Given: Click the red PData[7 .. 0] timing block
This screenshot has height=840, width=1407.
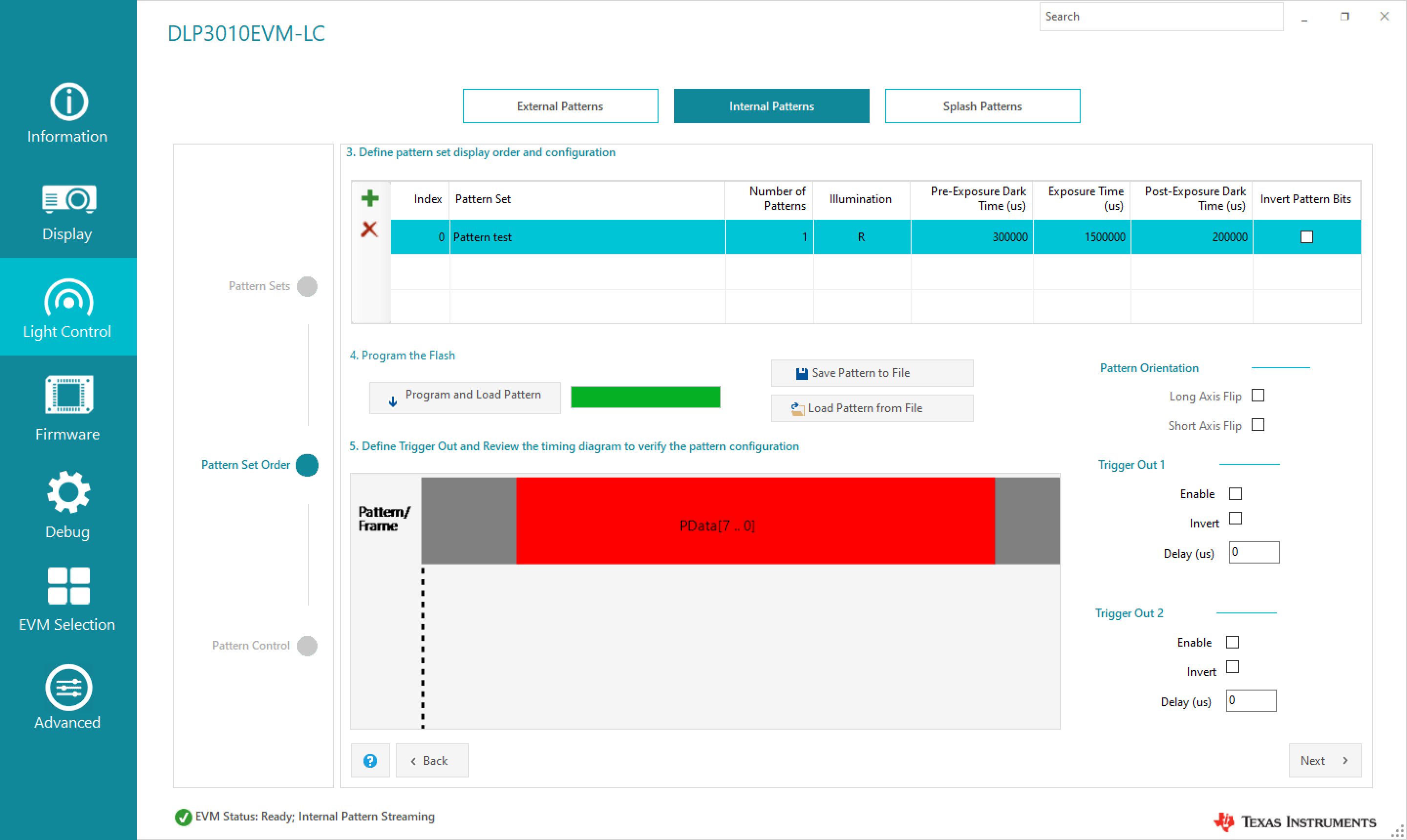Looking at the screenshot, I should pyautogui.click(x=755, y=521).
